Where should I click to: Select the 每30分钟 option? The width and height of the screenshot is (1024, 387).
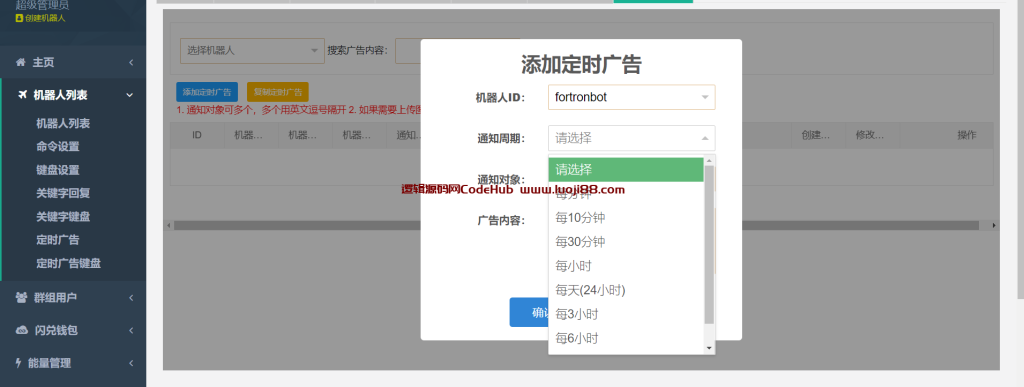coord(626,241)
